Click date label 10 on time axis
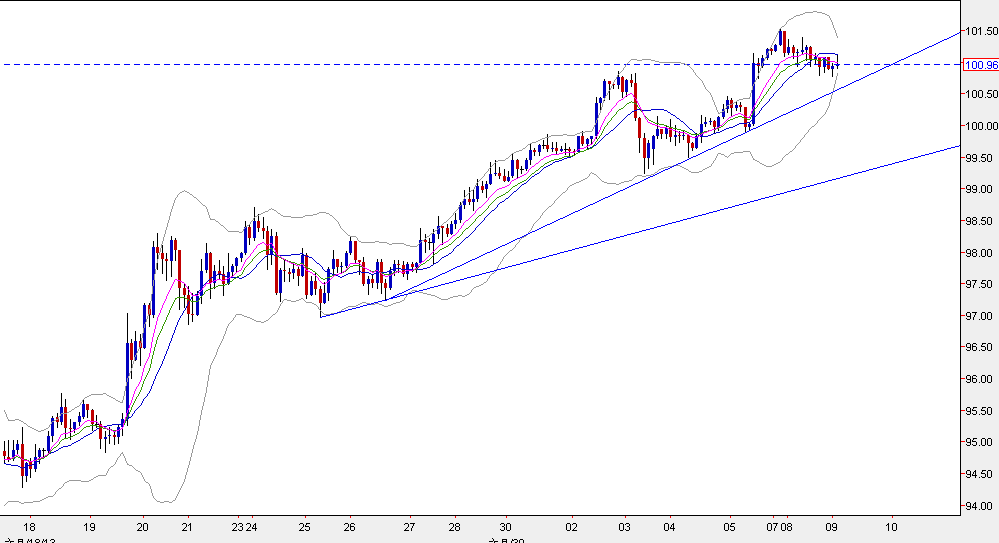Image resolution: width=999 pixels, height=543 pixels. (891, 527)
